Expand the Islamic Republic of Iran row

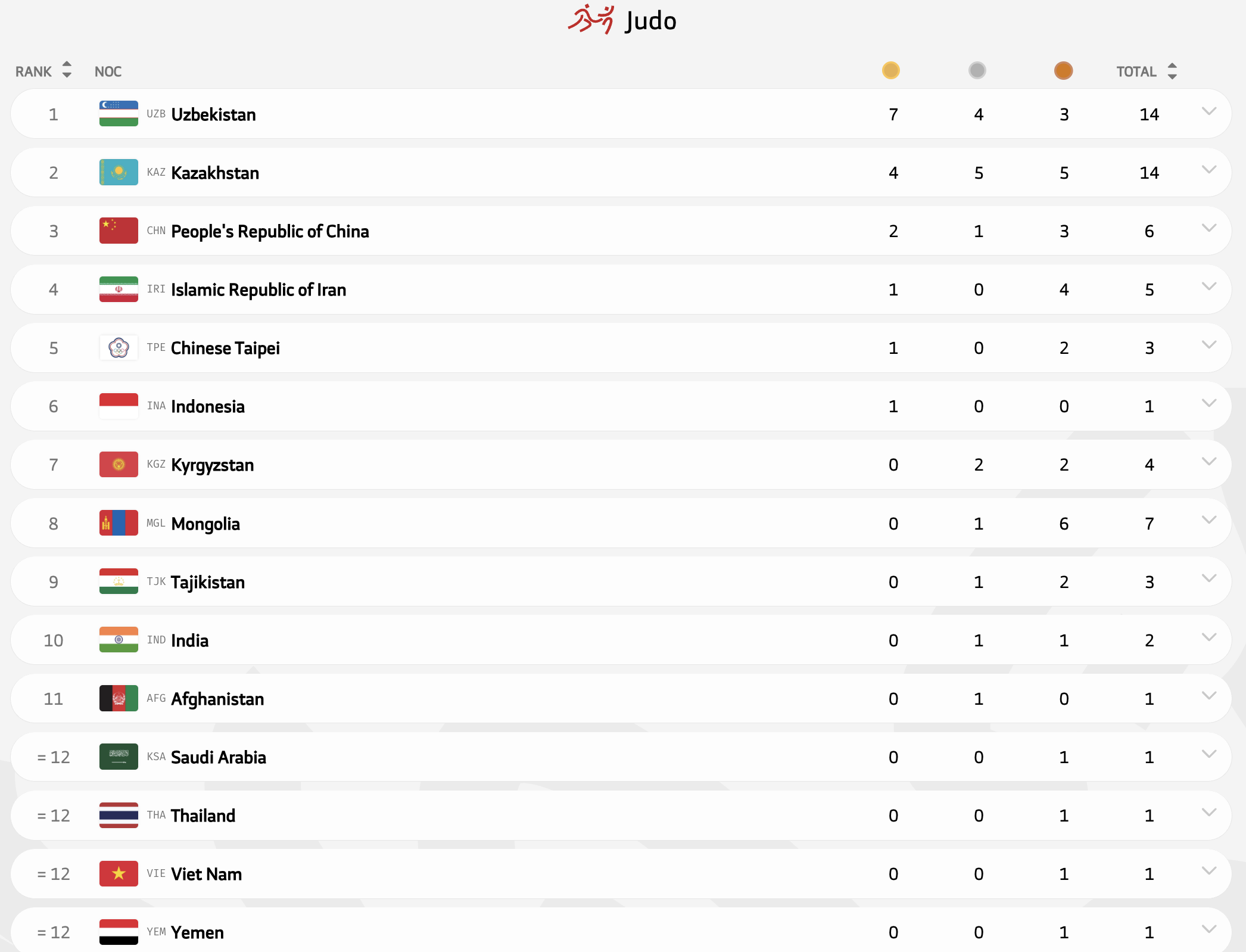click(x=1208, y=287)
